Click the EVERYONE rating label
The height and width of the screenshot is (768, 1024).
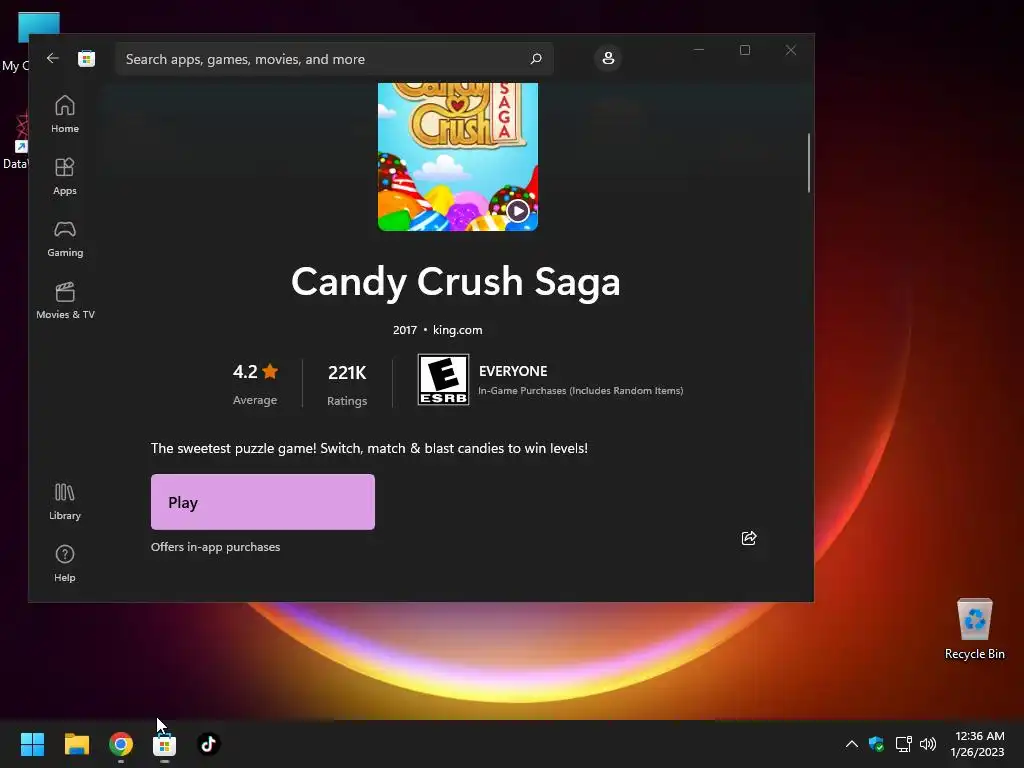tap(513, 371)
